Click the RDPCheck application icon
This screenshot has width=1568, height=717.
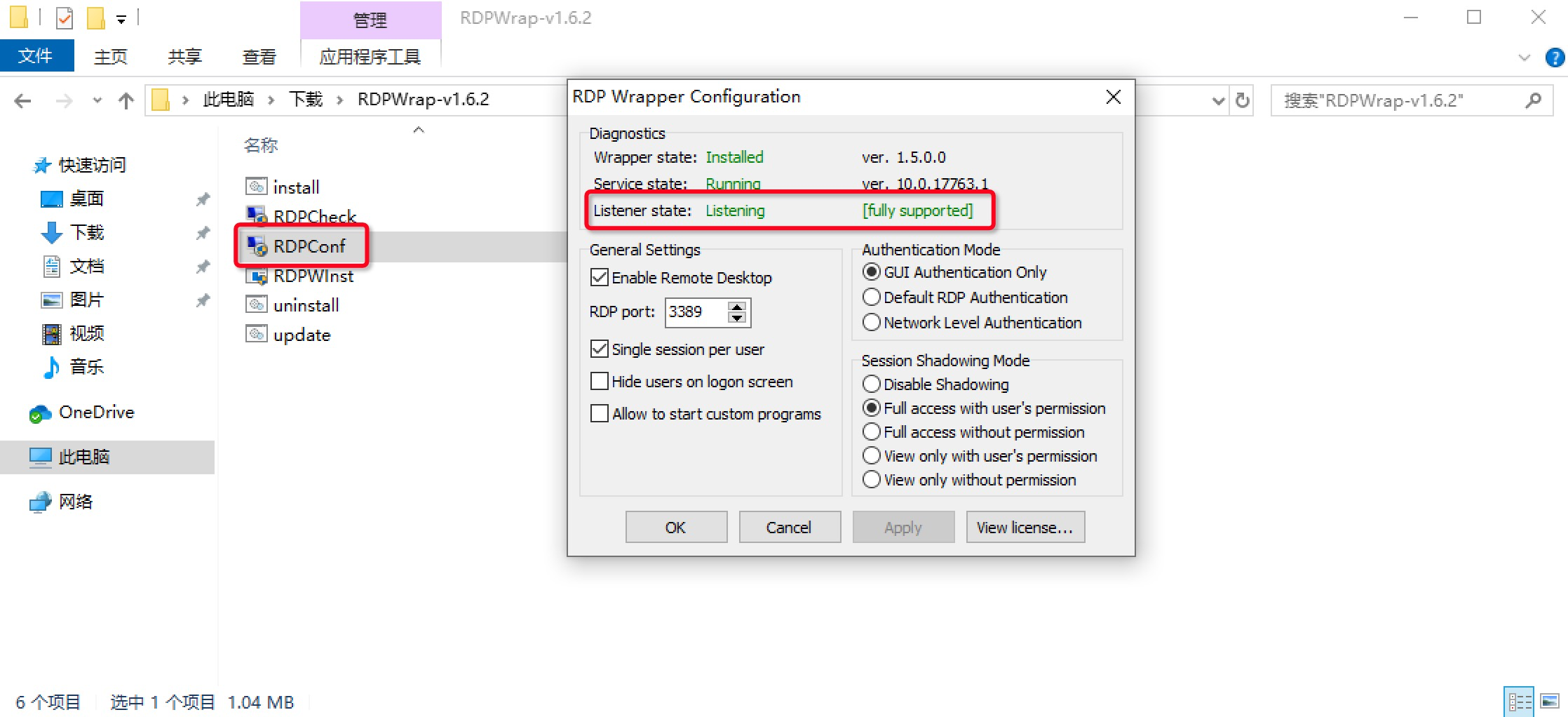click(257, 215)
